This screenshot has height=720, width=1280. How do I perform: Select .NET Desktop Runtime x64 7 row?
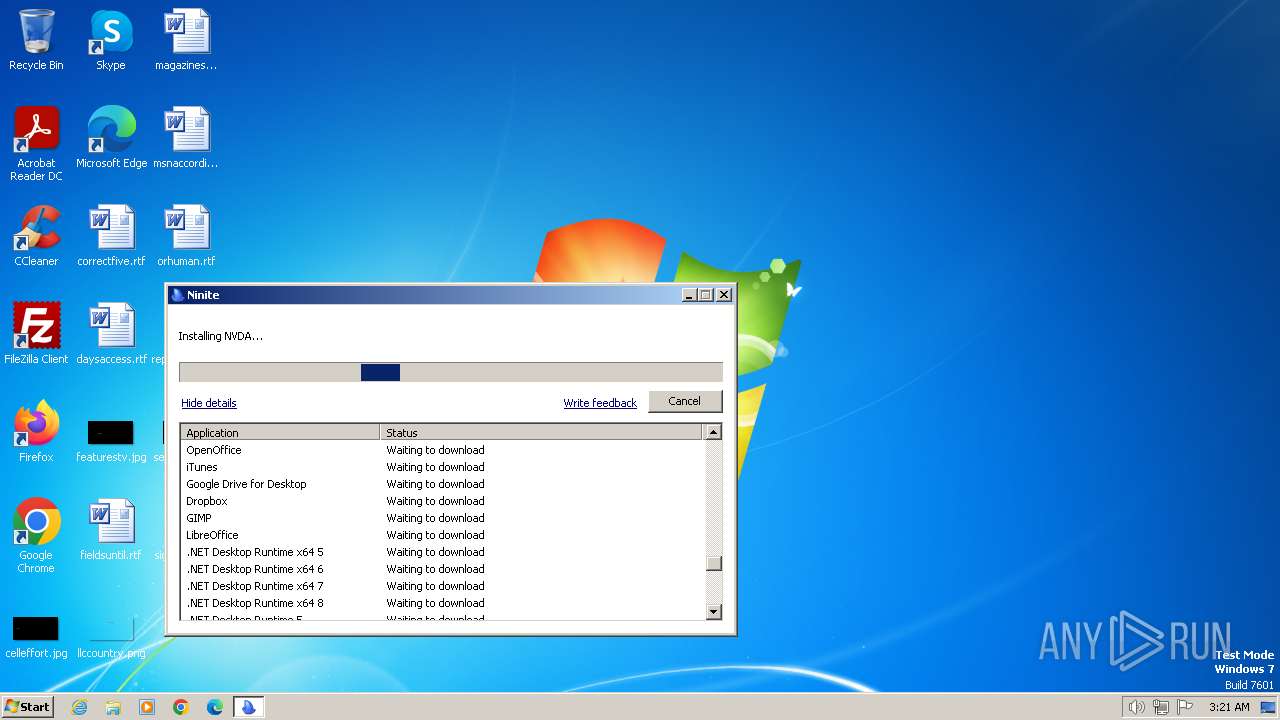(443, 586)
